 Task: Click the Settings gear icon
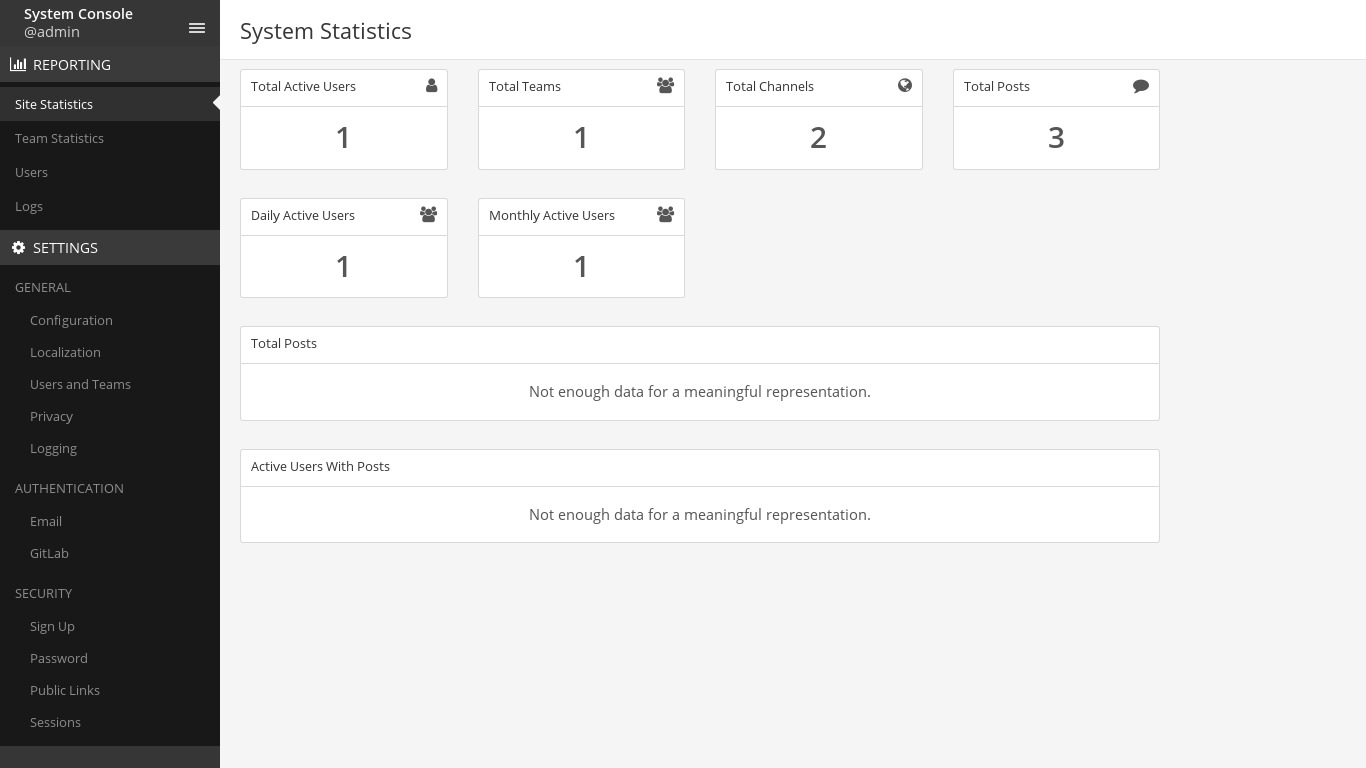coord(18,248)
